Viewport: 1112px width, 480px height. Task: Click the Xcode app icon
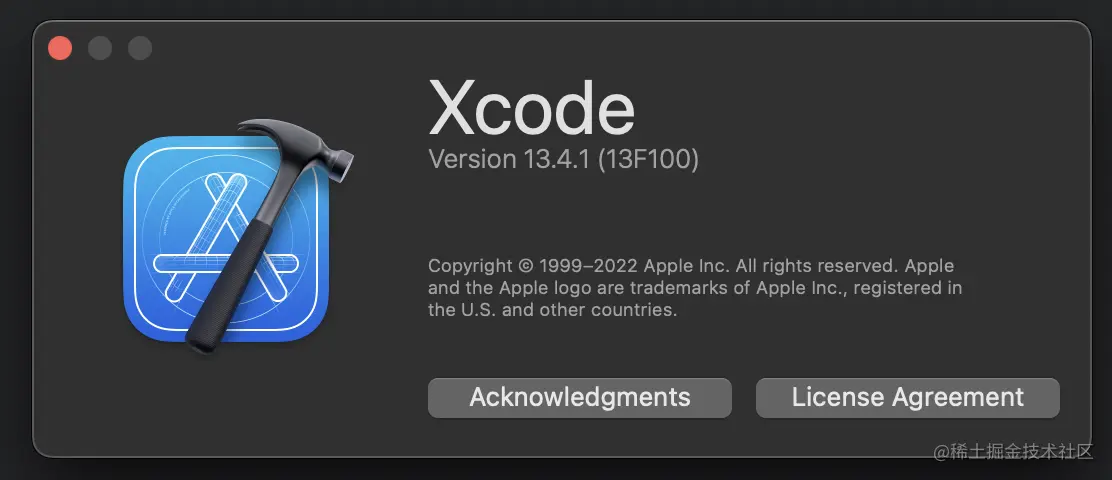click(238, 236)
